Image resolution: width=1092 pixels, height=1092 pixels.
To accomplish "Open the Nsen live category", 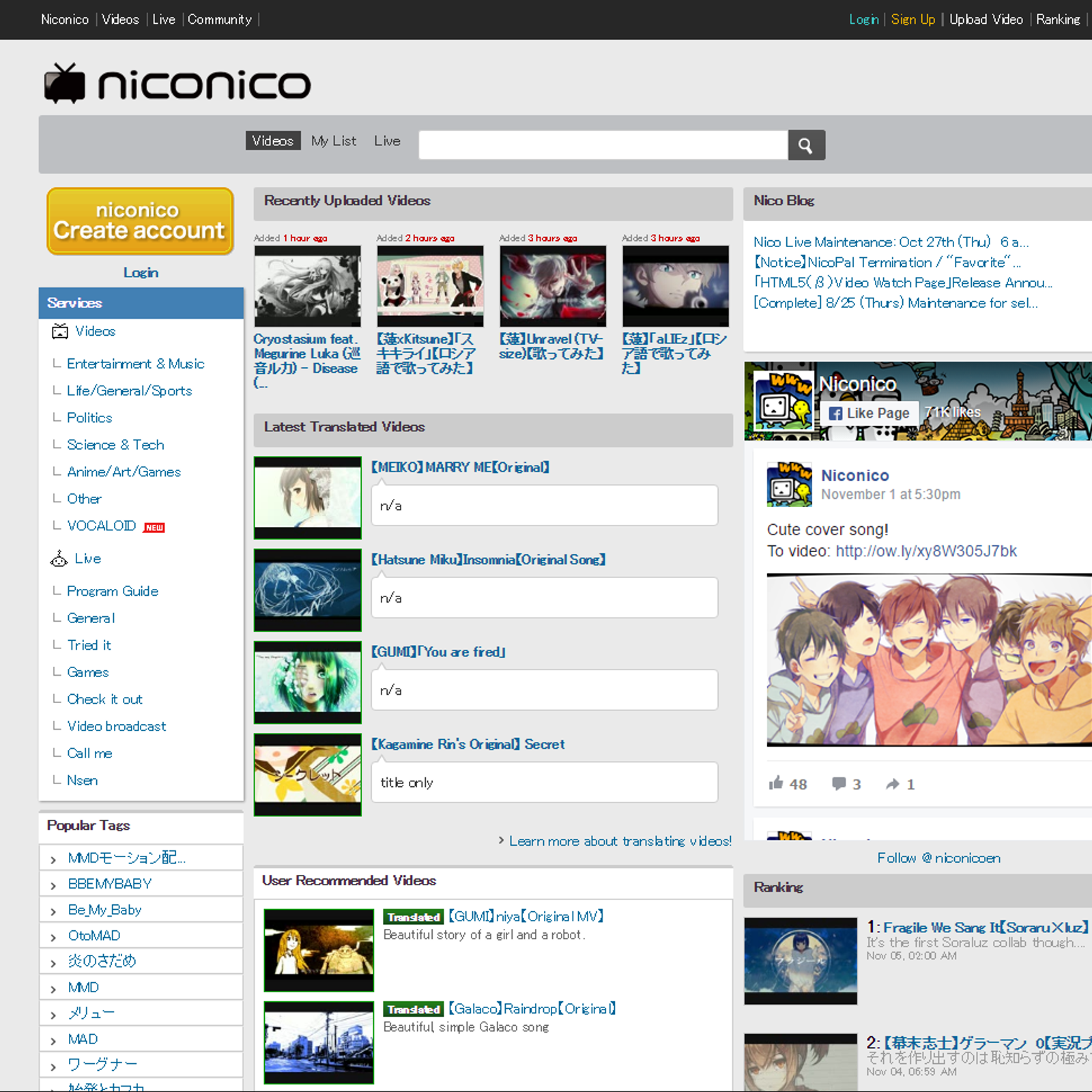I will point(83,780).
